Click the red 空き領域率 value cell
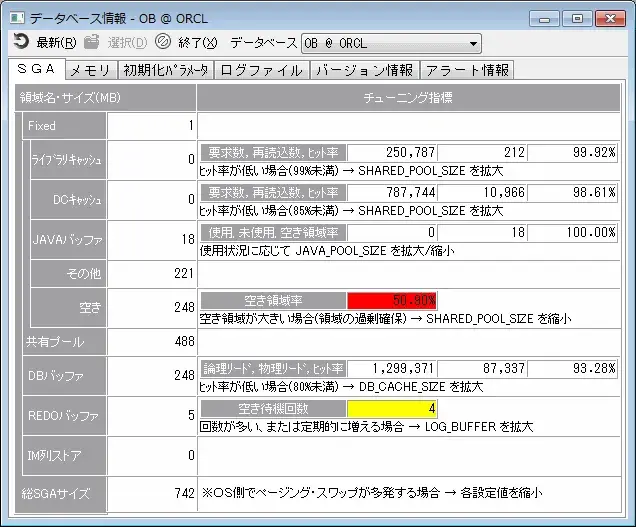Viewport: 636px width, 527px height. [x=391, y=300]
